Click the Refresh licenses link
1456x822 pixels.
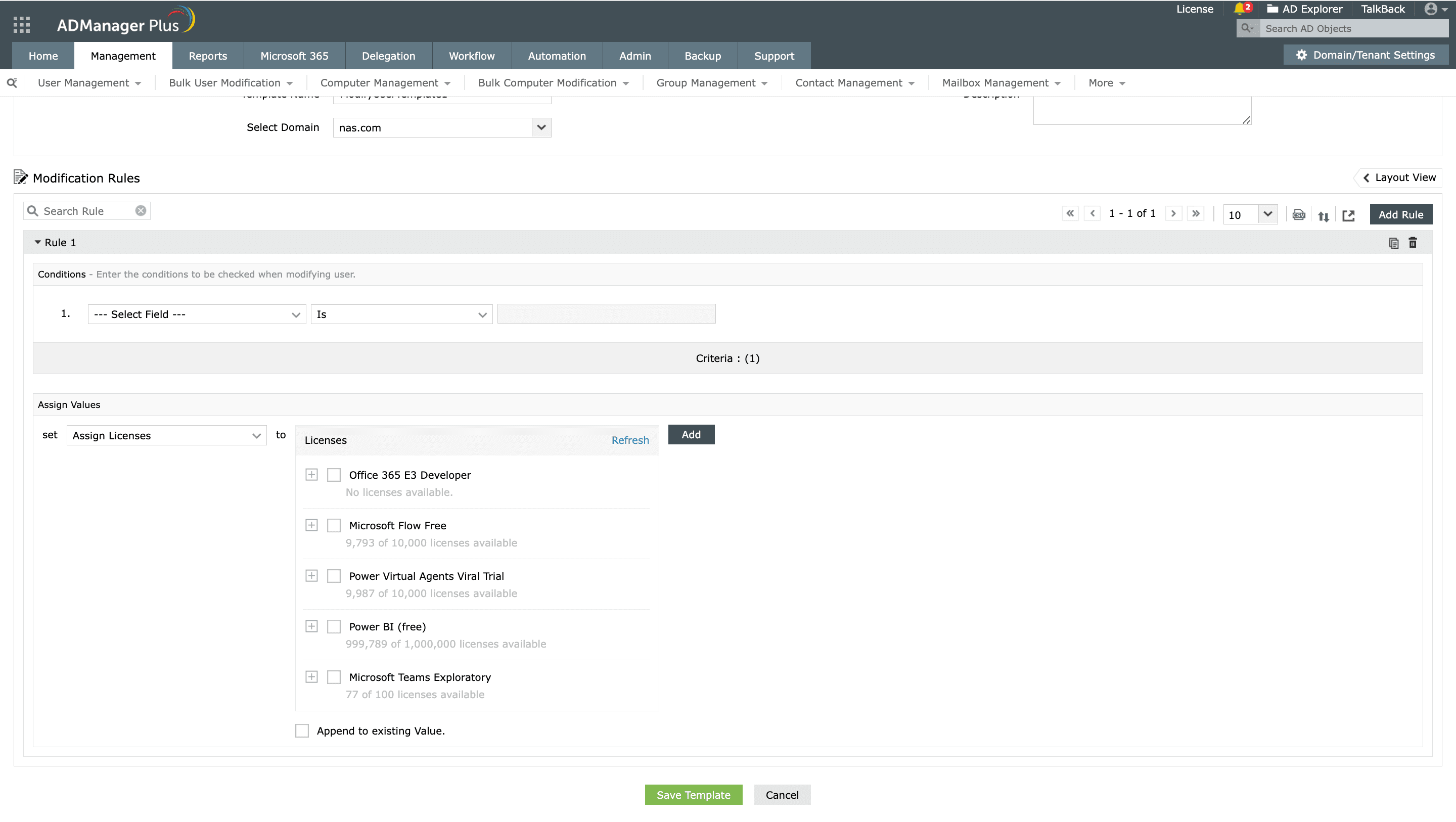click(629, 440)
